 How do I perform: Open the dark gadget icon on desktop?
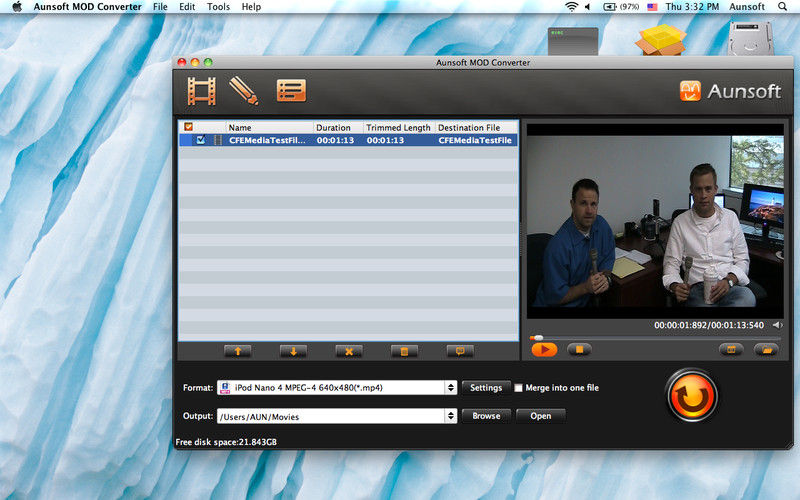[x=573, y=41]
